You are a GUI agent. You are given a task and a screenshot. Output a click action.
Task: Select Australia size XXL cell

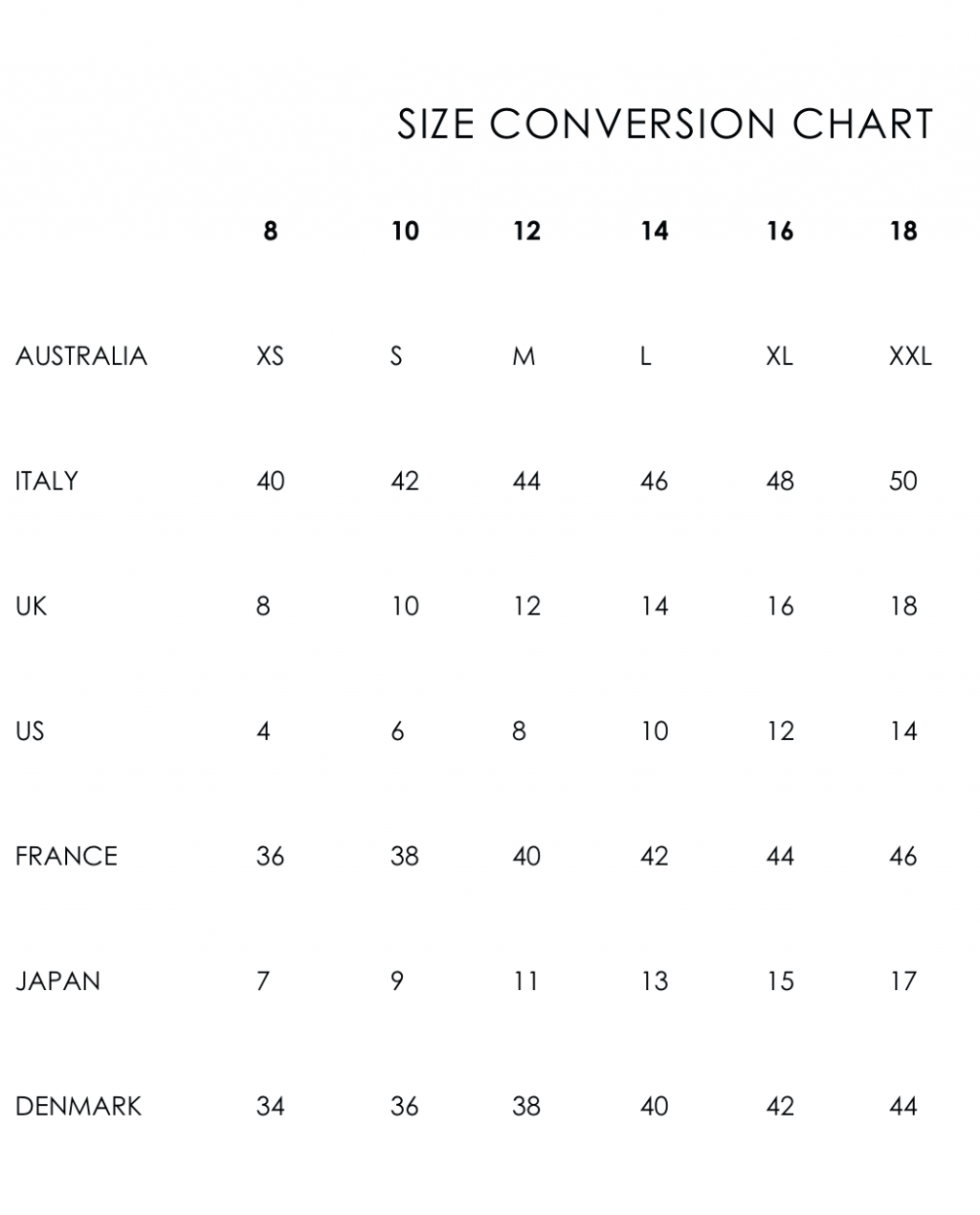click(910, 356)
